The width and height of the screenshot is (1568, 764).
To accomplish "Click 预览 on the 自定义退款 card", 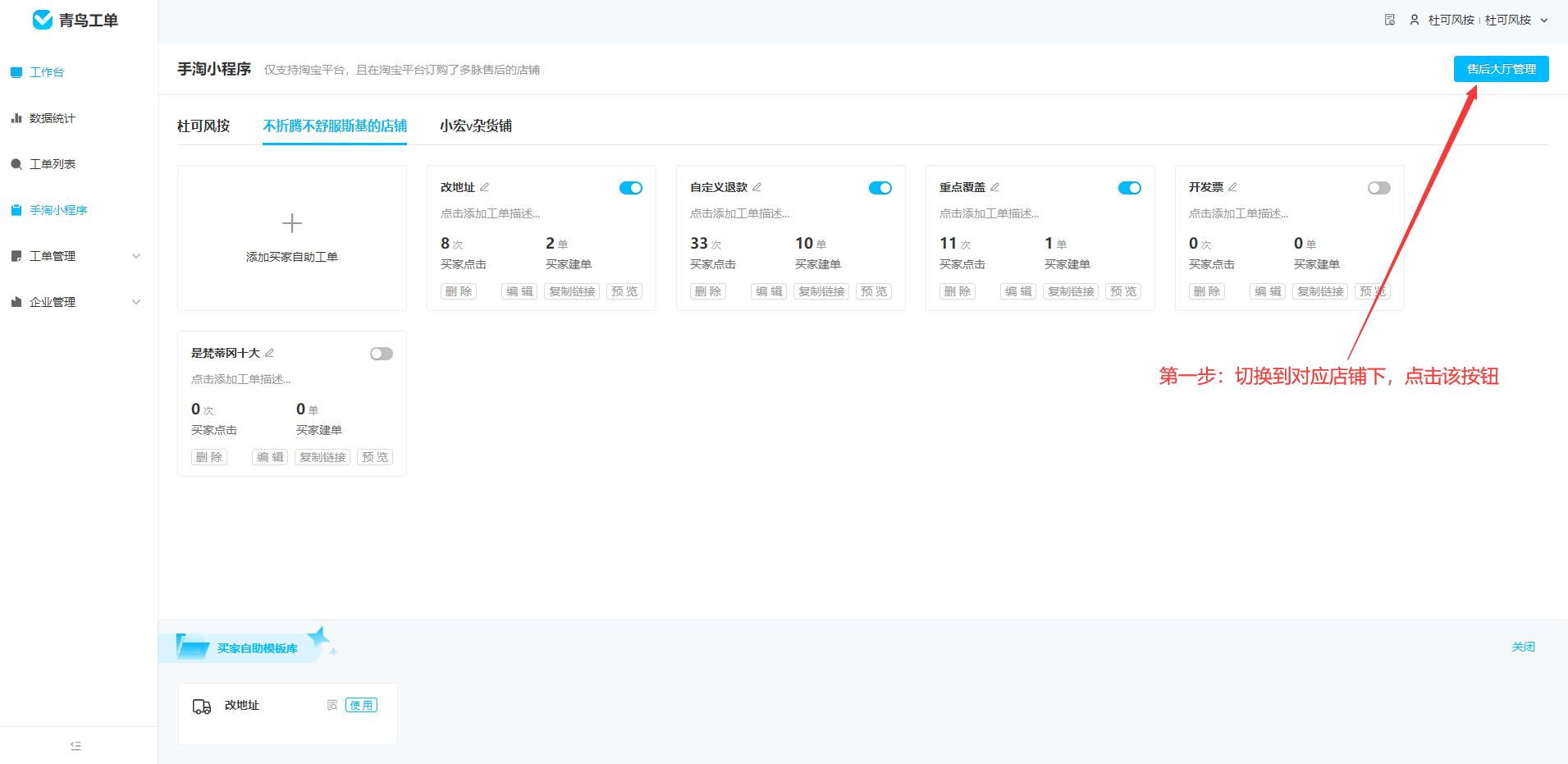I will click(x=874, y=291).
